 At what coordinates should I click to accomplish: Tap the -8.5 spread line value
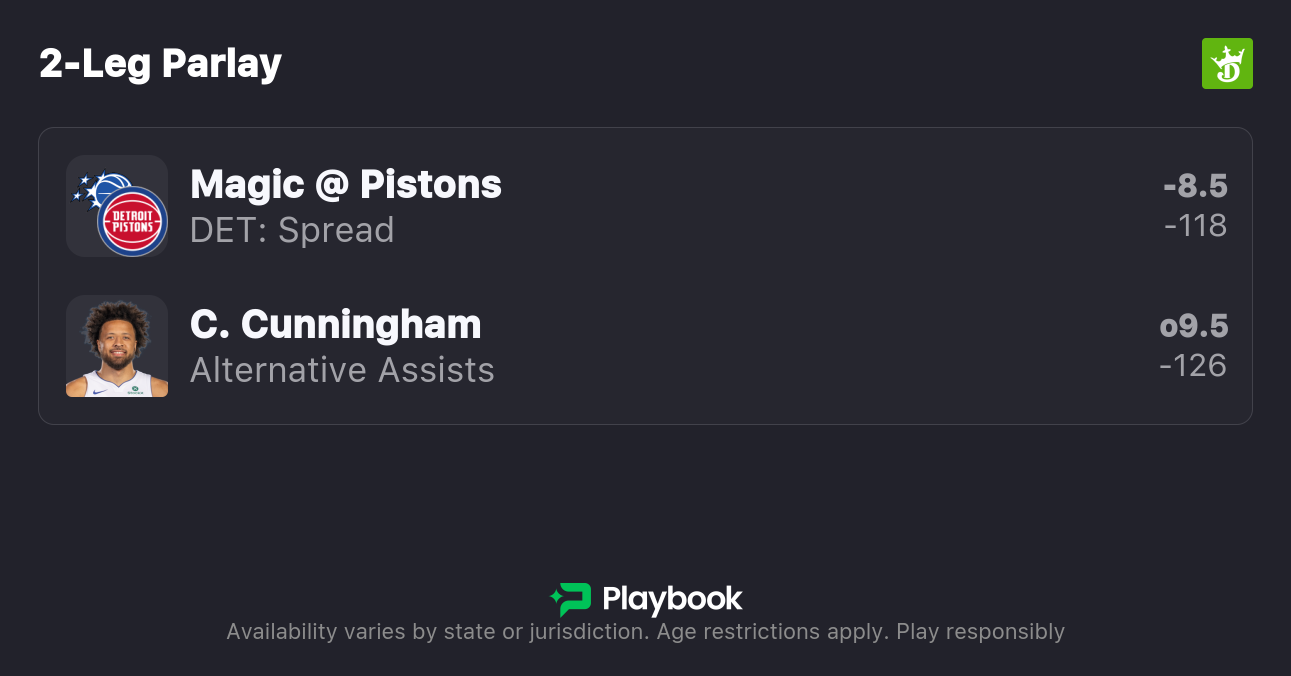click(1195, 186)
